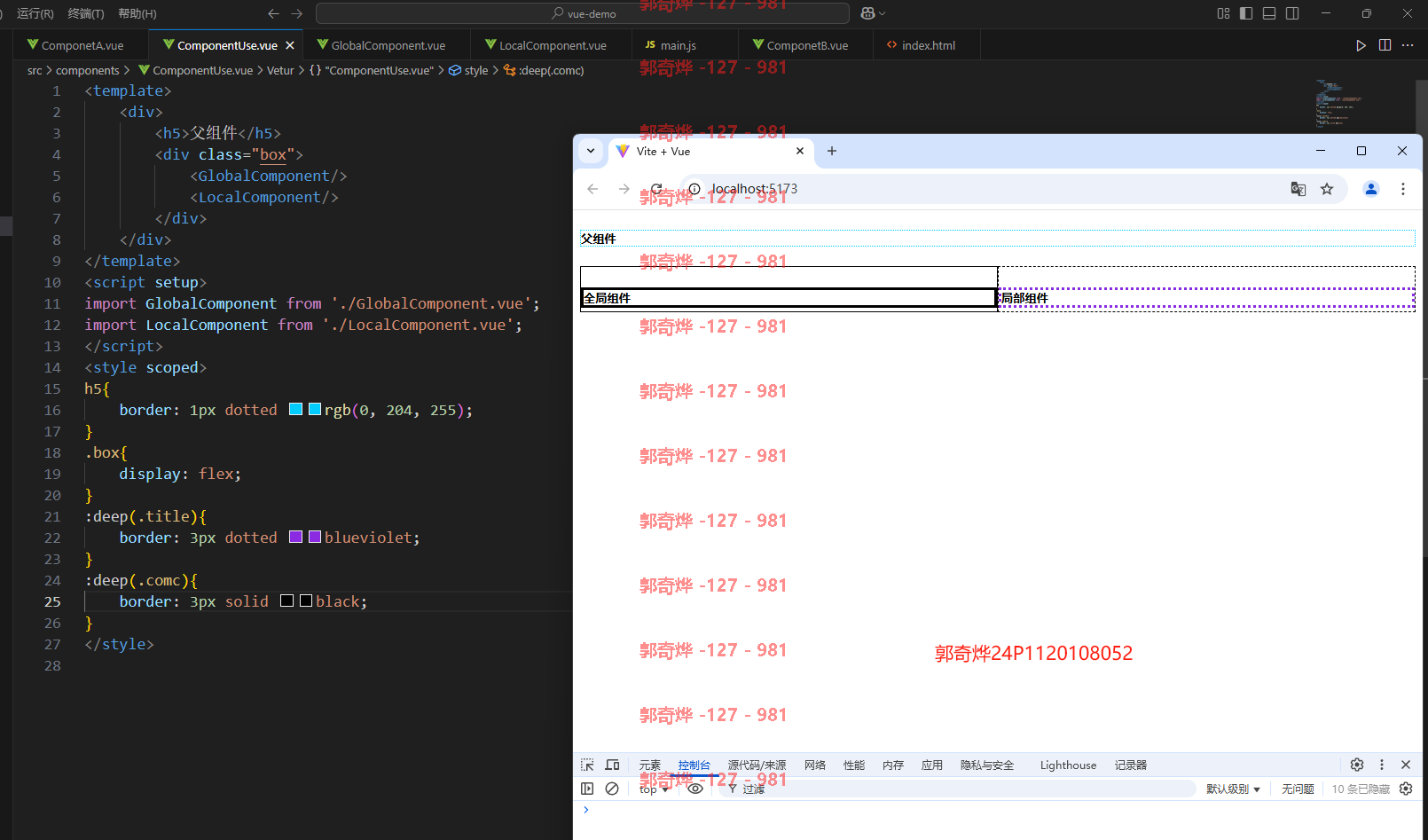
Task: Select the Vite + Vue browser tab
Action: 710,151
